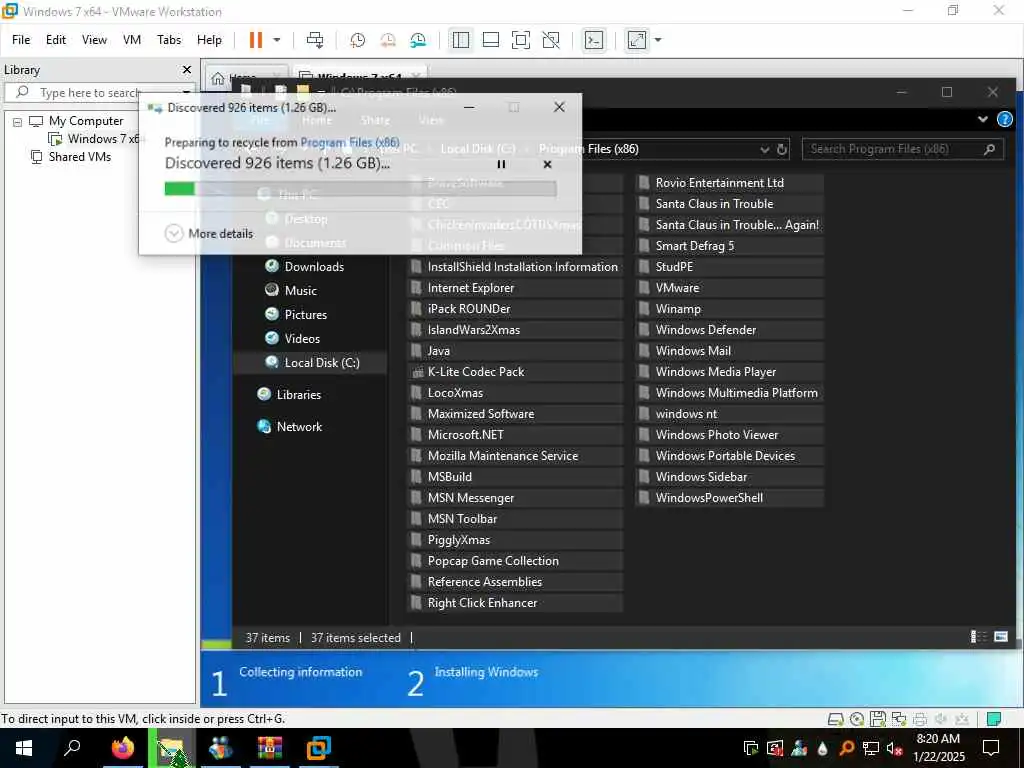
Task: Send Ctrl+Alt+Del to the VM
Action: [x=315, y=40]
